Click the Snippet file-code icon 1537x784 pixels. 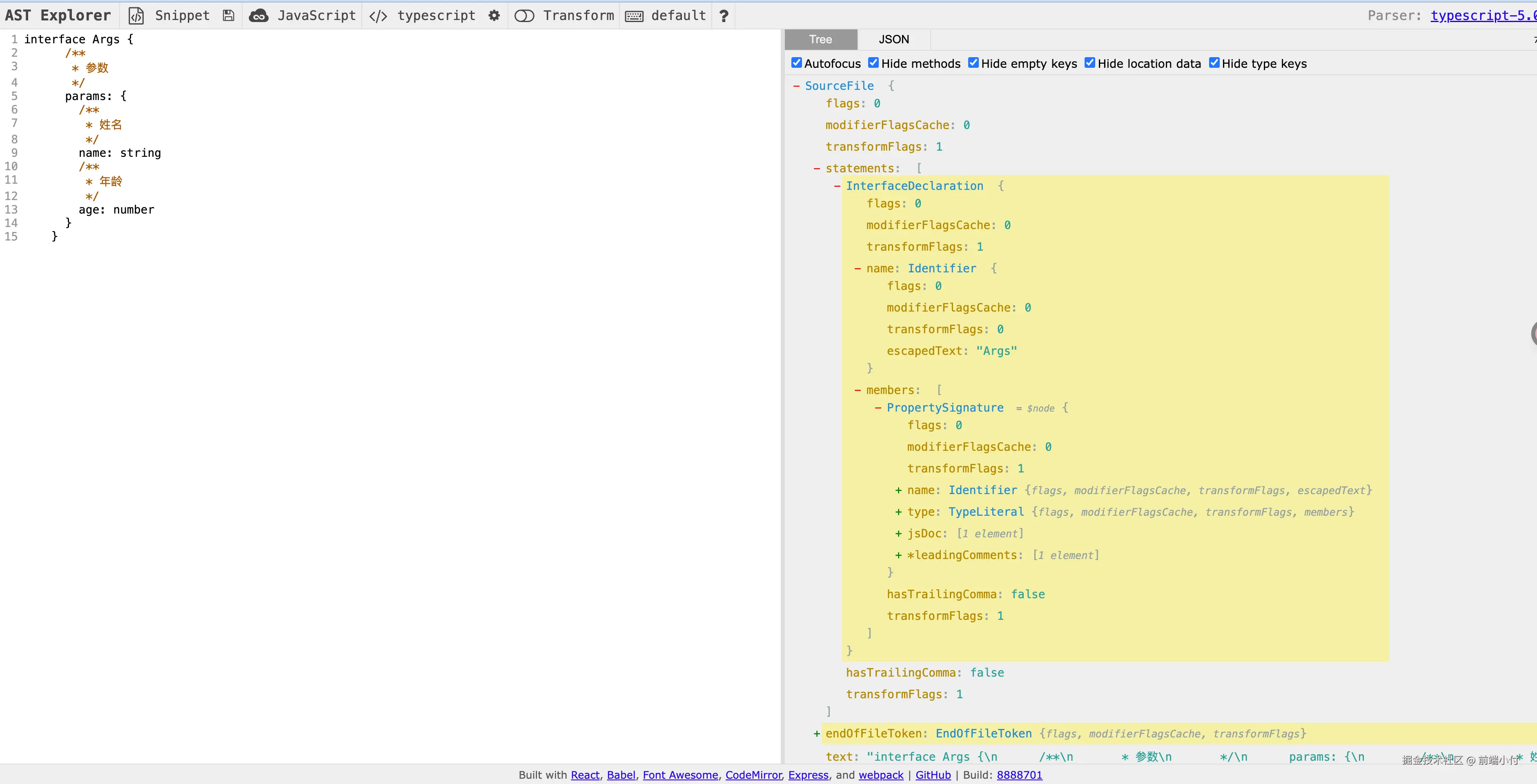[136, 16]
